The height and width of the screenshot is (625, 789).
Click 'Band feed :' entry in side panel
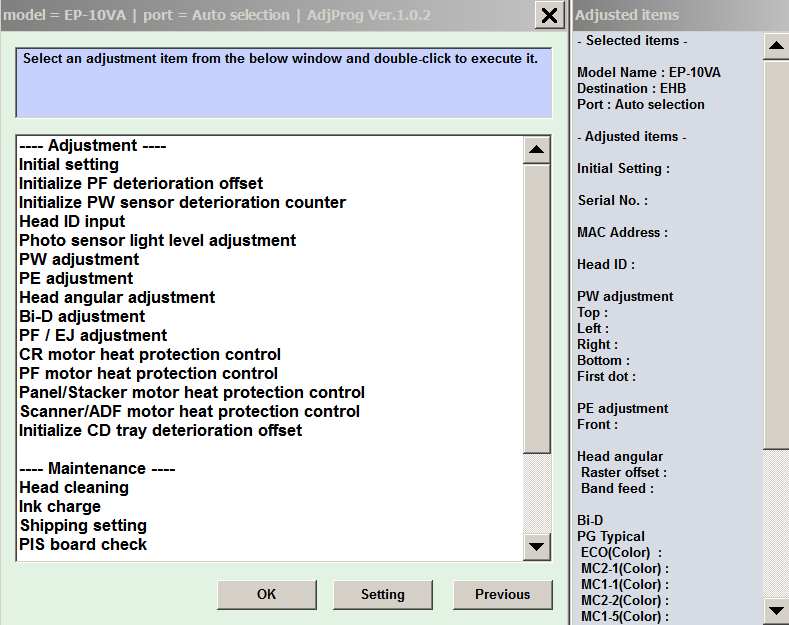point(617,489)
